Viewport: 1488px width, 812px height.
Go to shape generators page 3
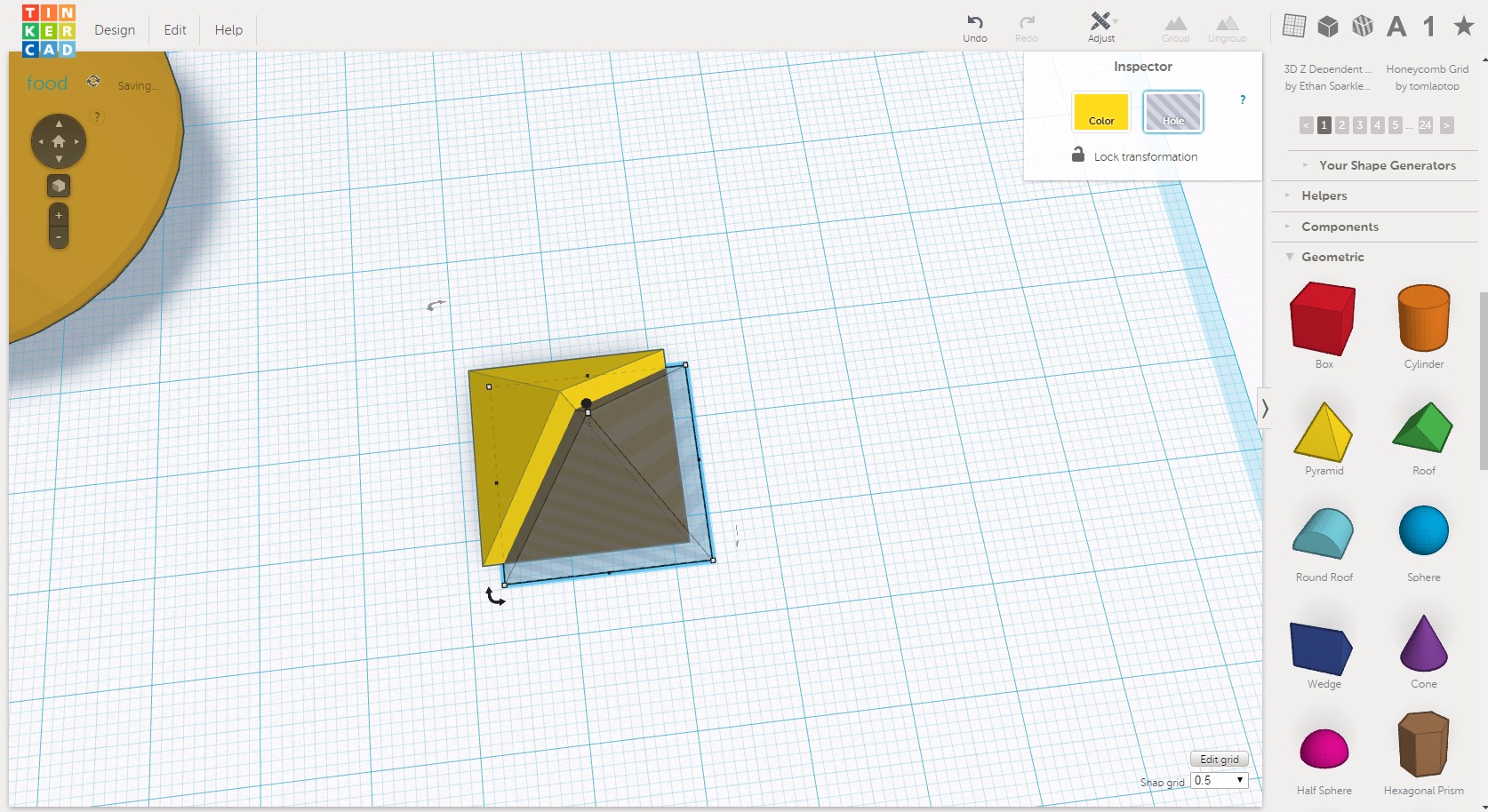(x=1359, y=125)
